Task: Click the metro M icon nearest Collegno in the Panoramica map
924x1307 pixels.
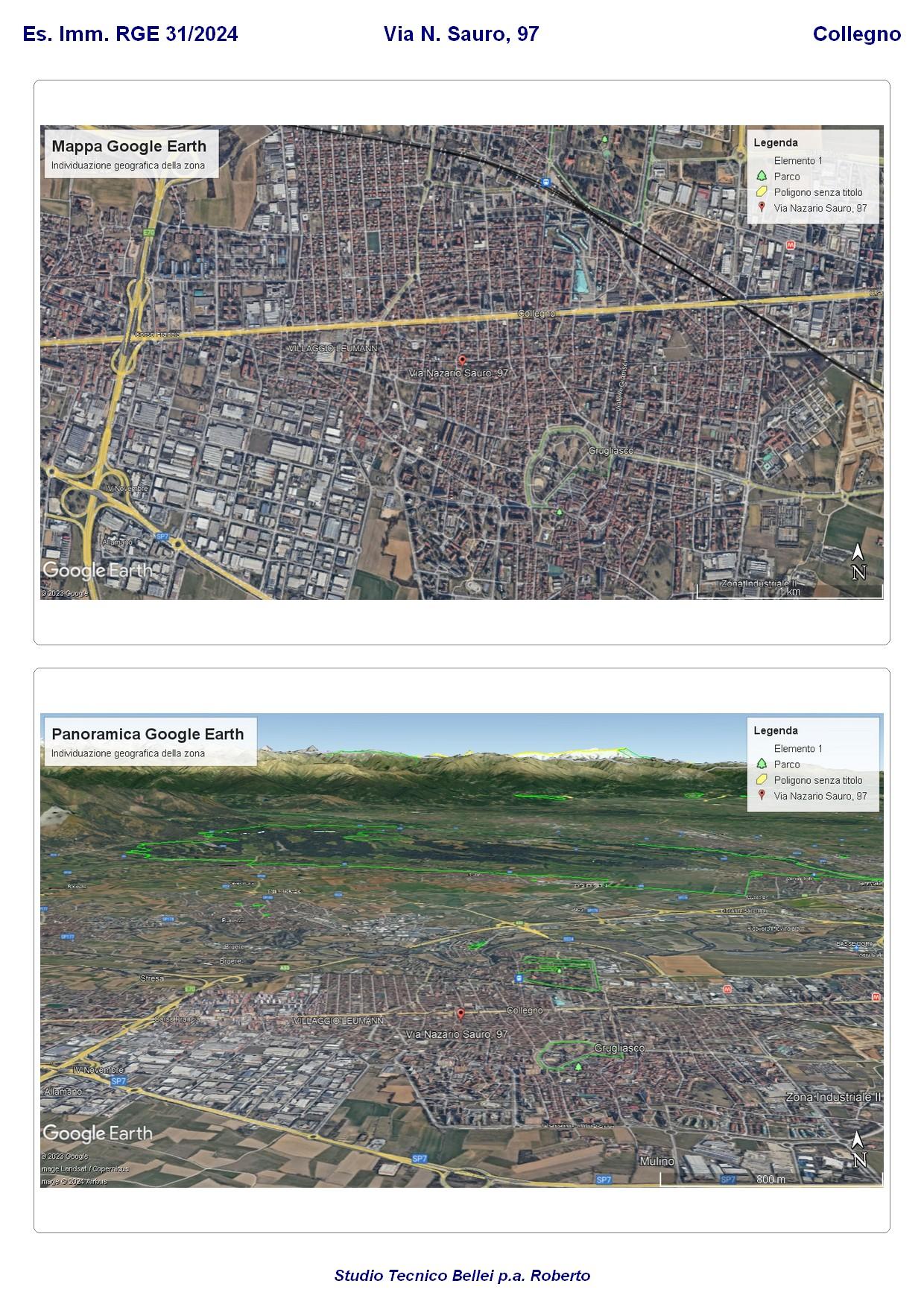Action: coord(727,989)
